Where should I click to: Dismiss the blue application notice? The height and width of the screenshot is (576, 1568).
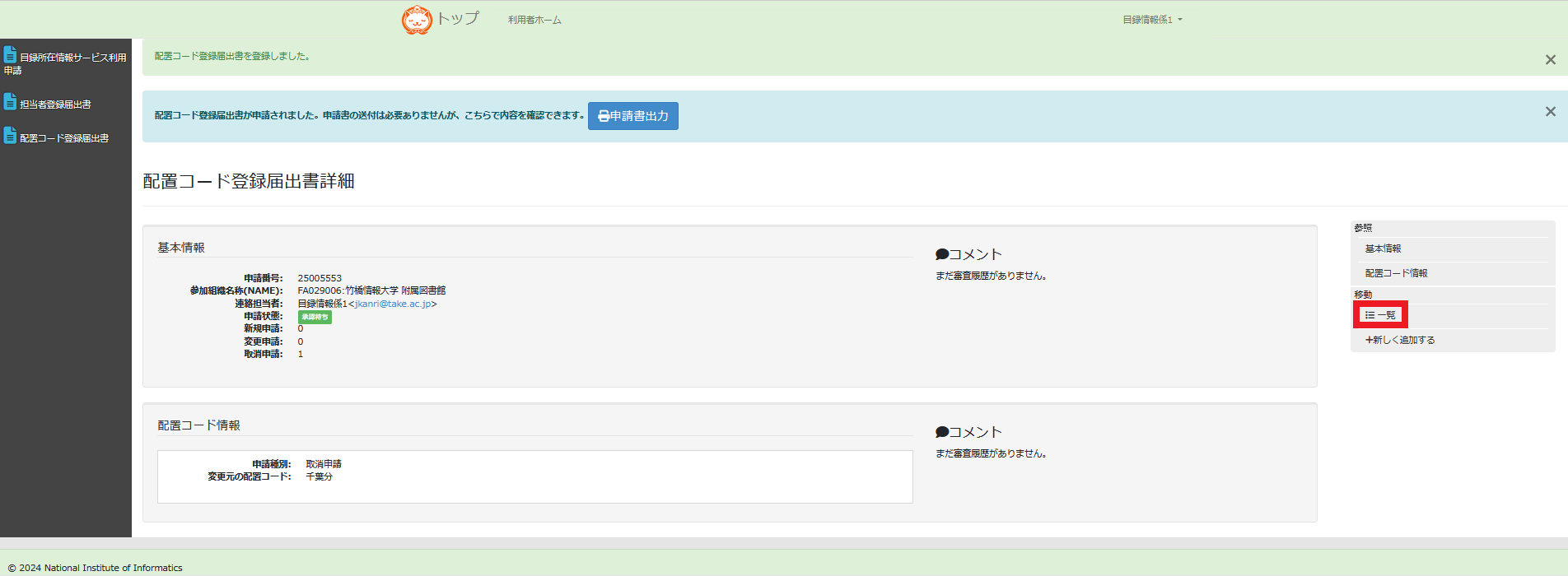tap(1551, 111)
